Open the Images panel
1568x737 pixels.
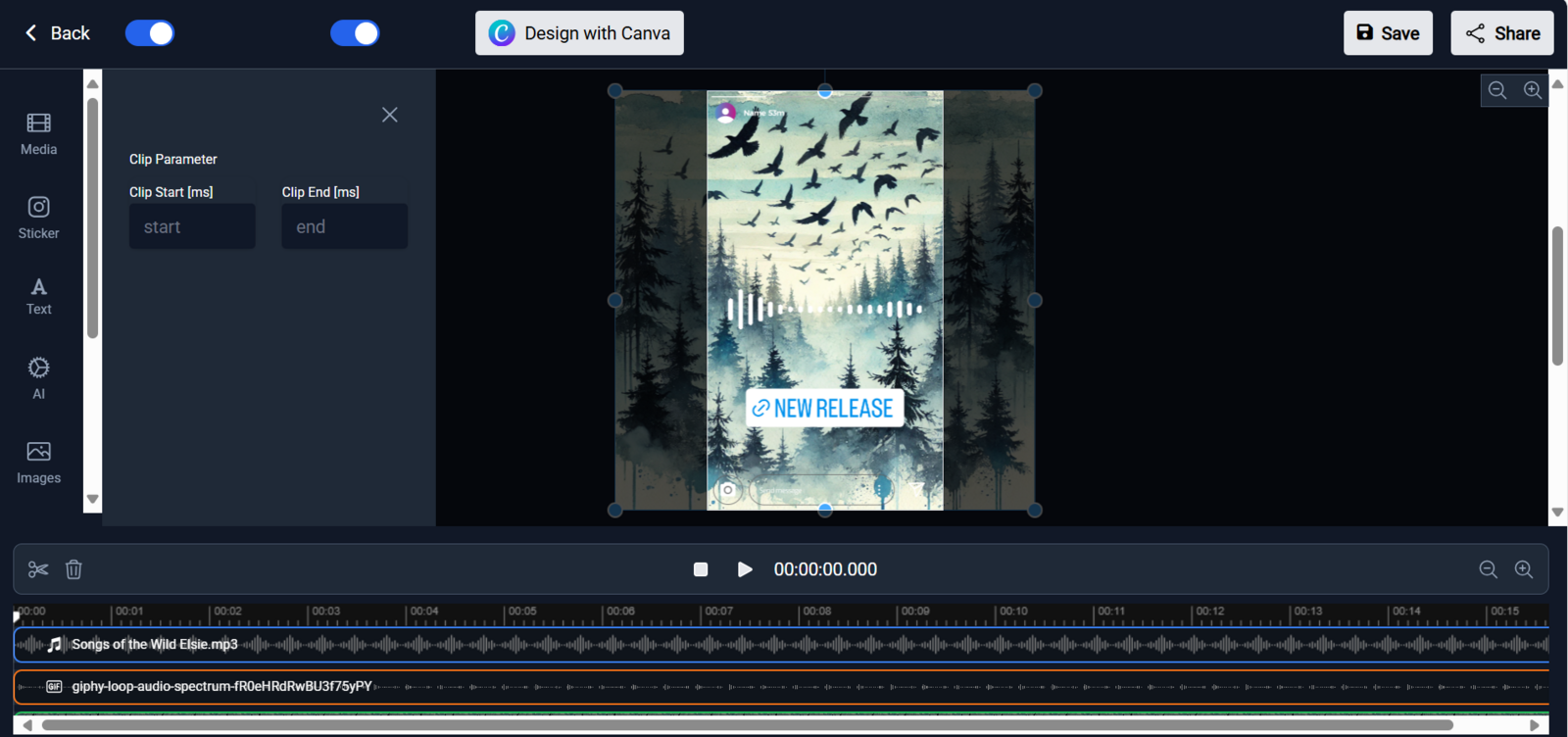tap(39, 463)
